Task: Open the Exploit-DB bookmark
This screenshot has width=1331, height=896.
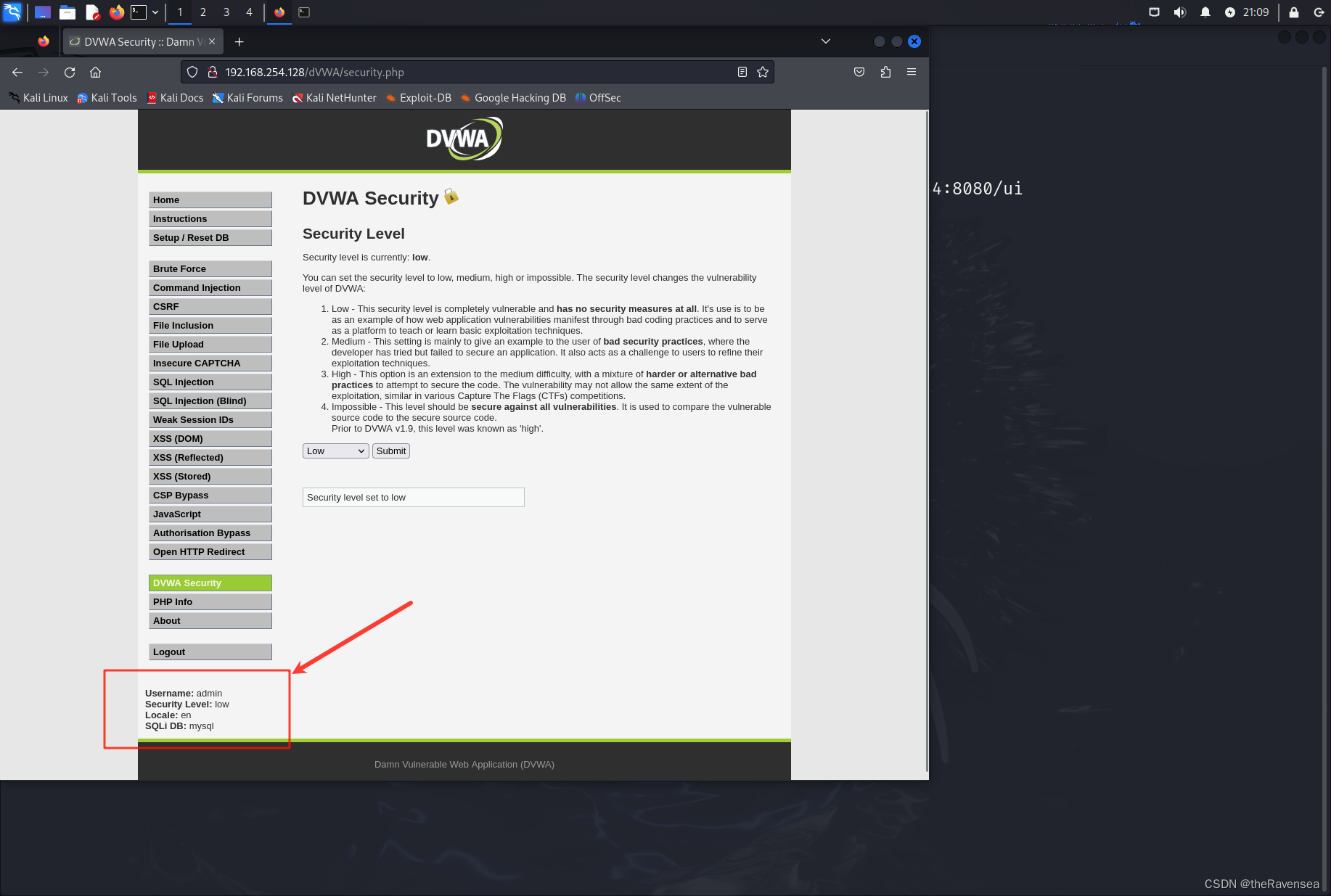Action: coord(418,98)
